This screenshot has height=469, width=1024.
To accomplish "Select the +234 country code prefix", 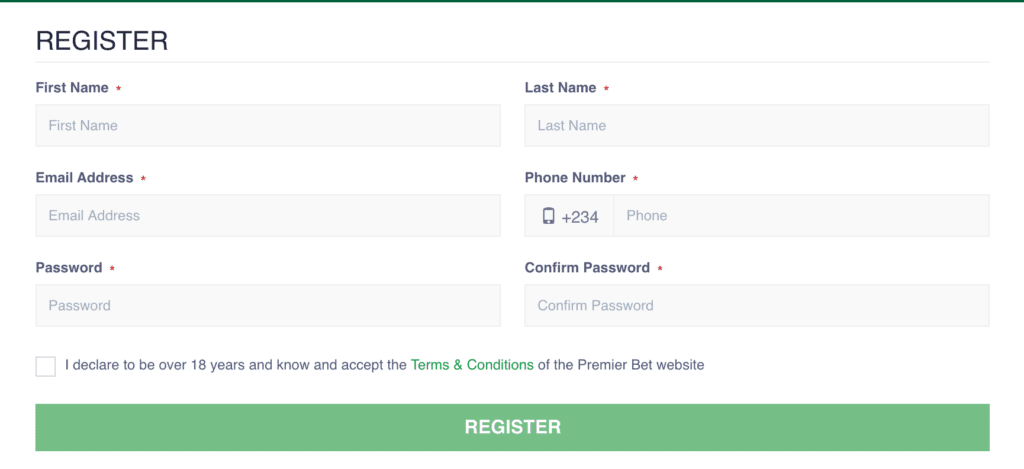I will coord(580,217).
